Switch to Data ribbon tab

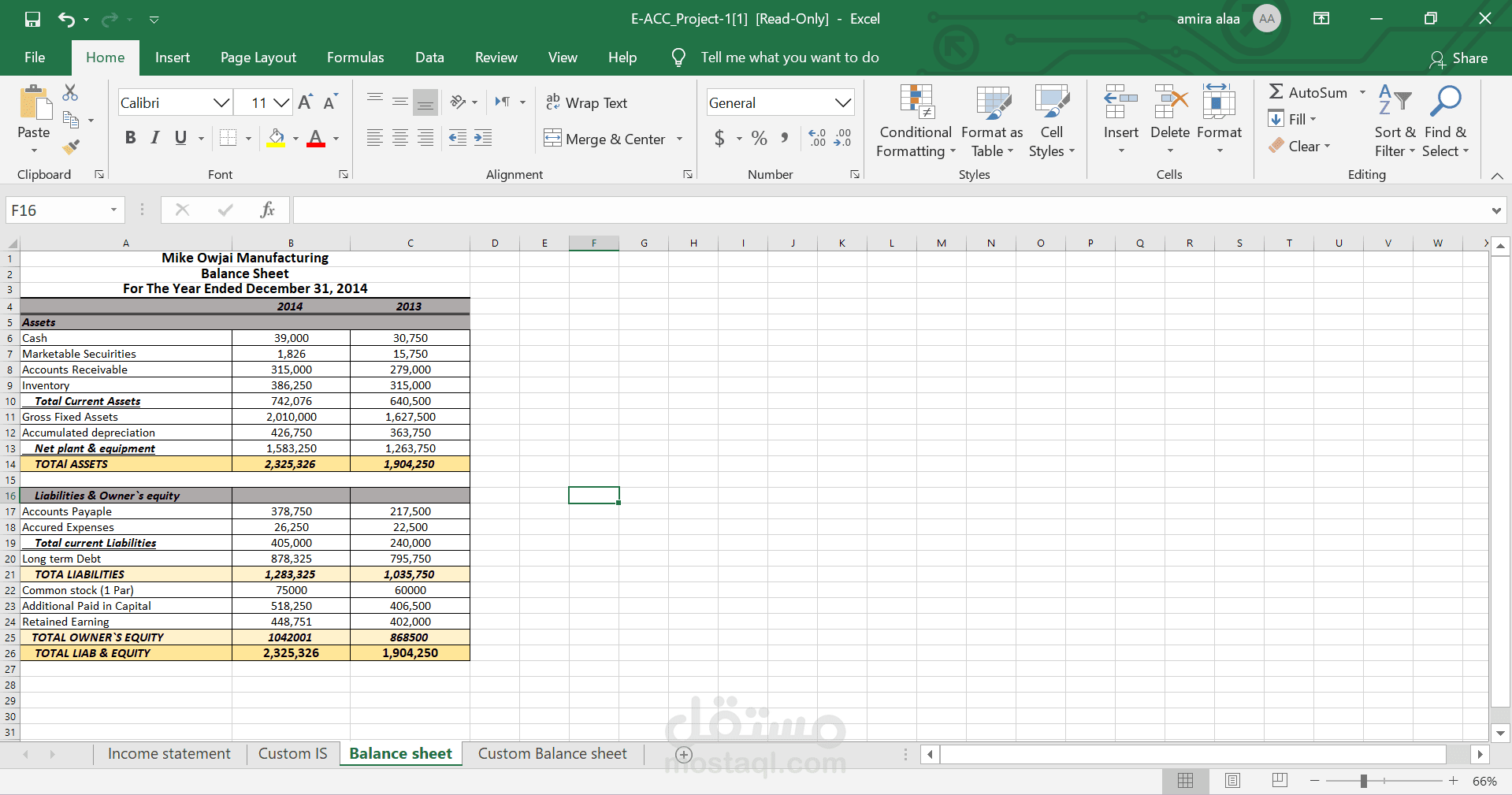point(429,58)
